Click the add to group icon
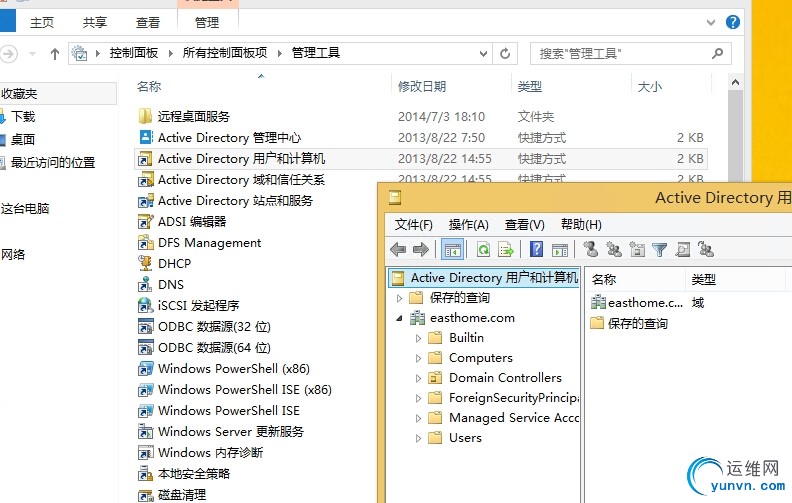The width and height of the screenshot is (792, 503). click(x=706, y=249)
